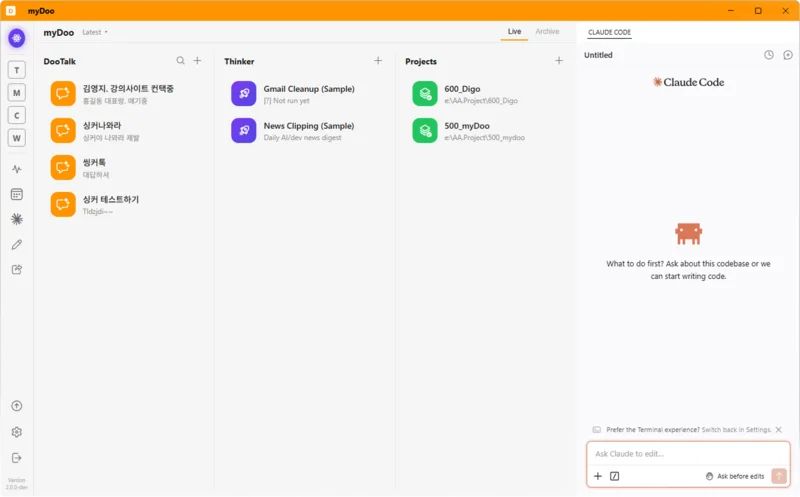The height and width of the screenshot is (497, 800).
Task: Click the search icon in DooTalk
Action: (181, 61)
